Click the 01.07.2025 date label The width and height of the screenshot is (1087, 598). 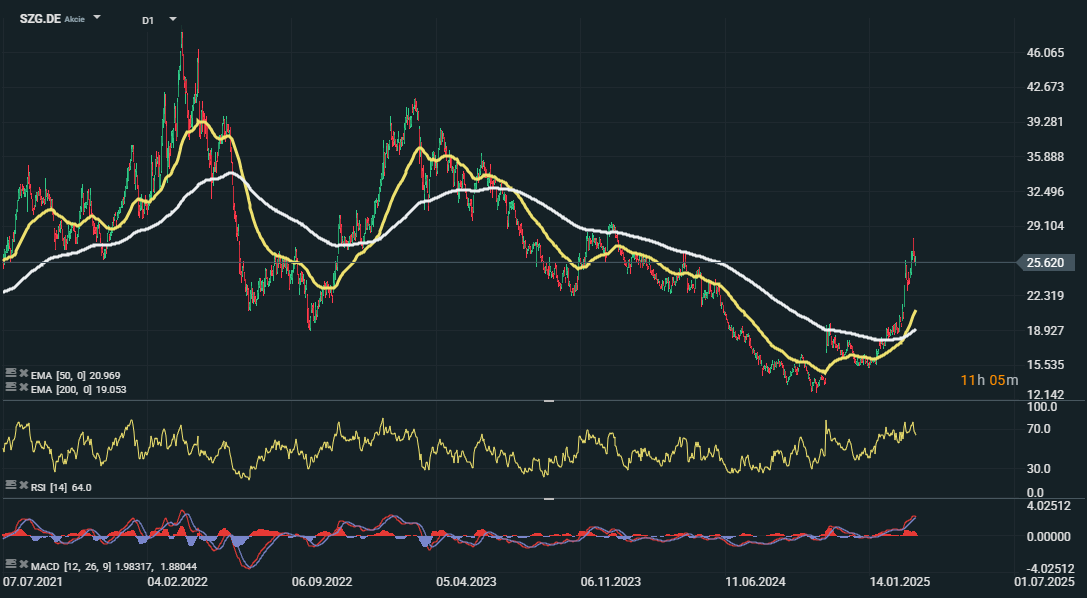(1044, 581)
